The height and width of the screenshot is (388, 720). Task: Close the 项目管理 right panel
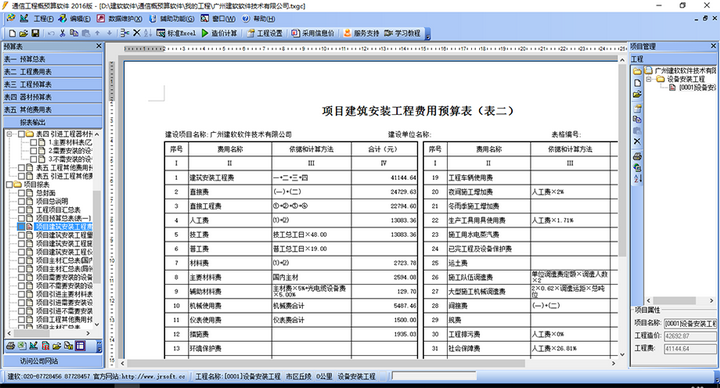point(713,46)
